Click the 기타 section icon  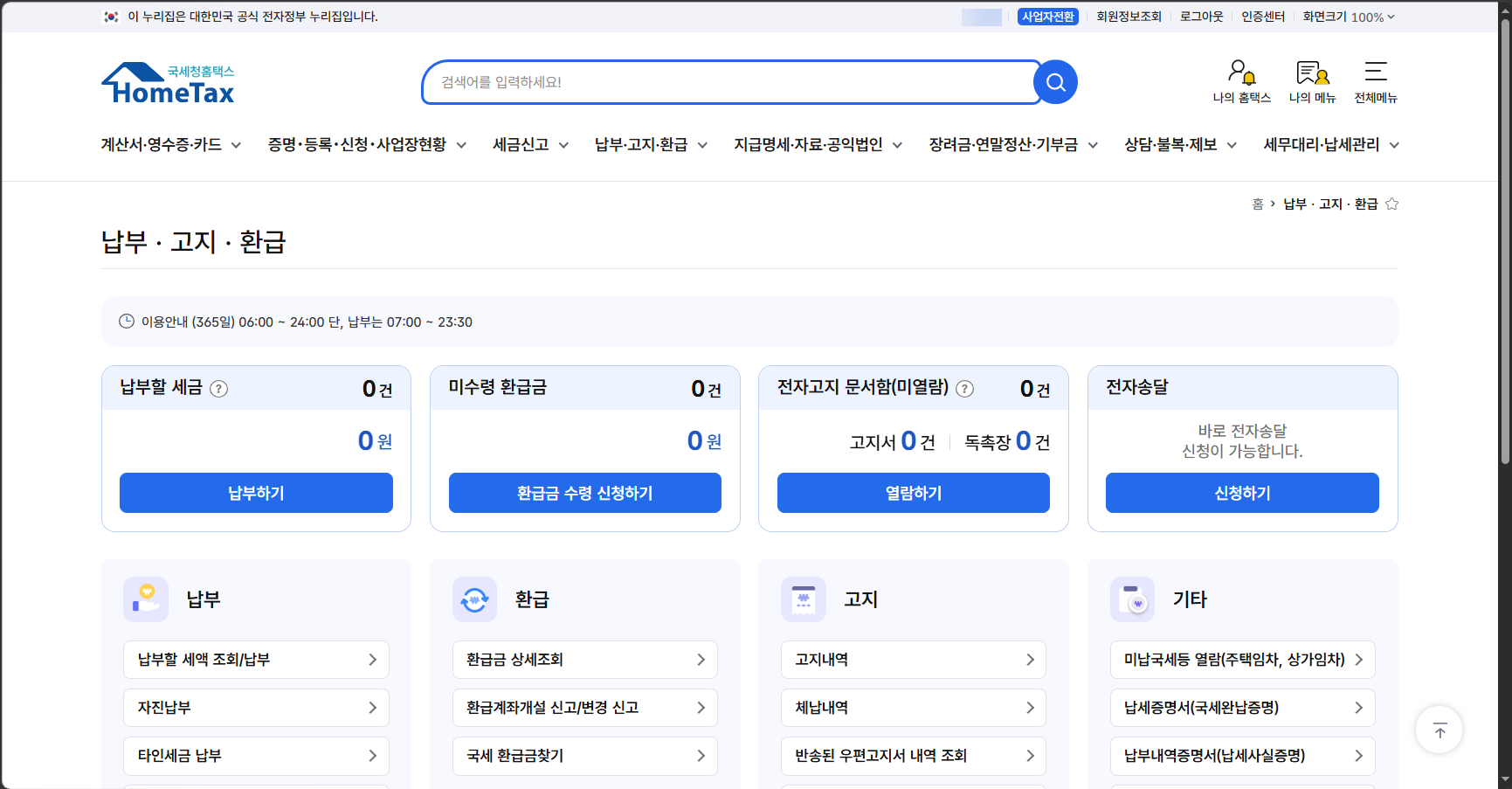pos(1132,599)
